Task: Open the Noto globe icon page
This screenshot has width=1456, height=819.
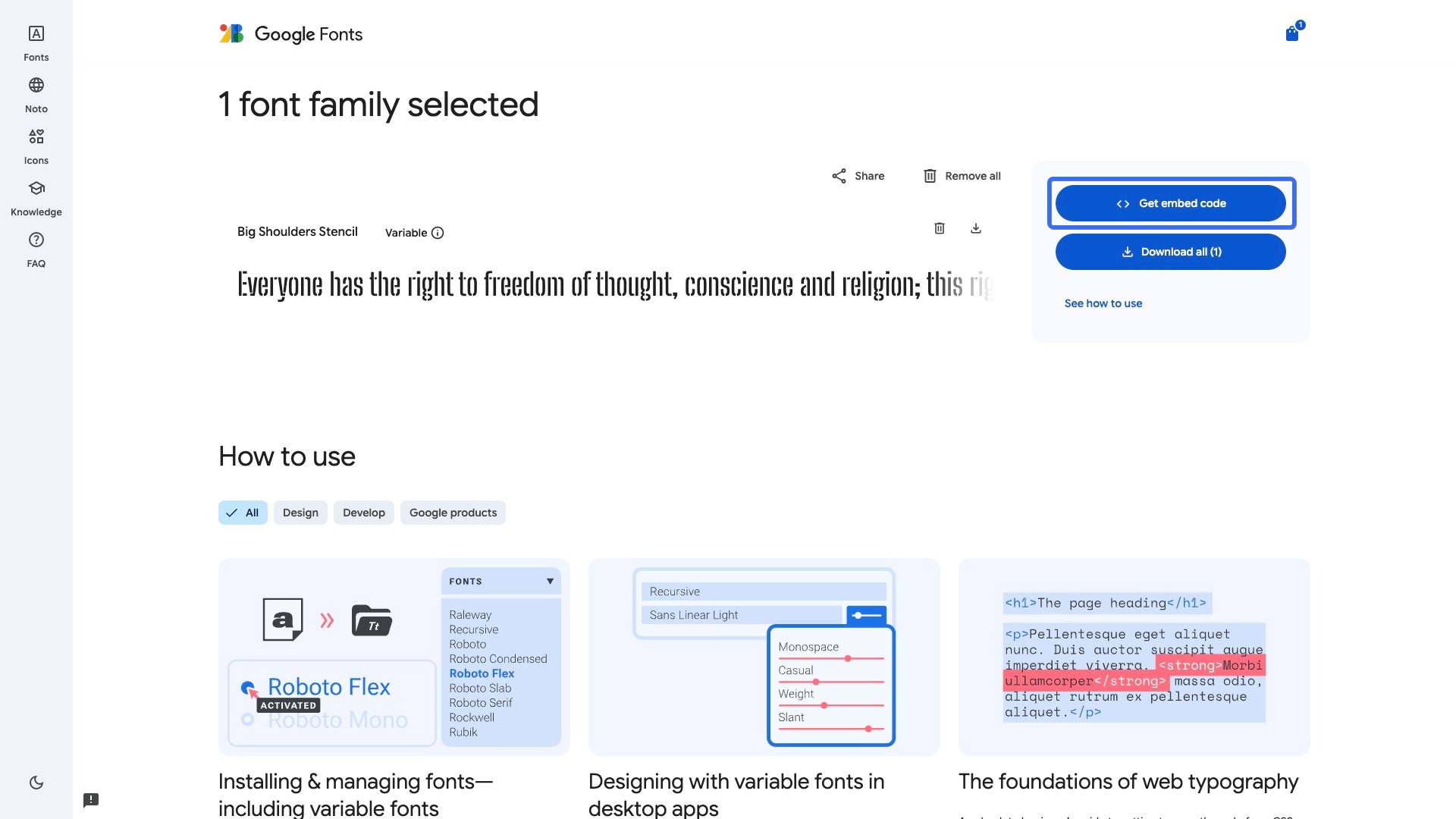Action: 36,94
